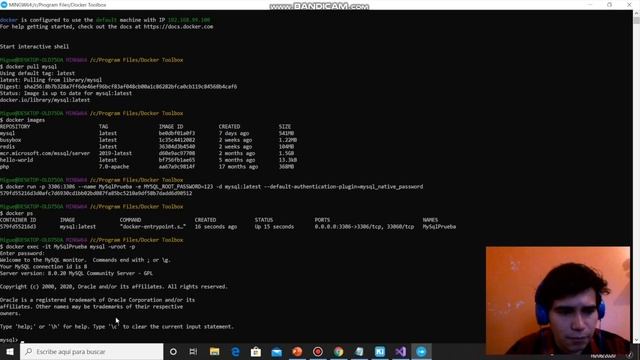Click the 'Start interactive shell' text

[x=34, y=47]
